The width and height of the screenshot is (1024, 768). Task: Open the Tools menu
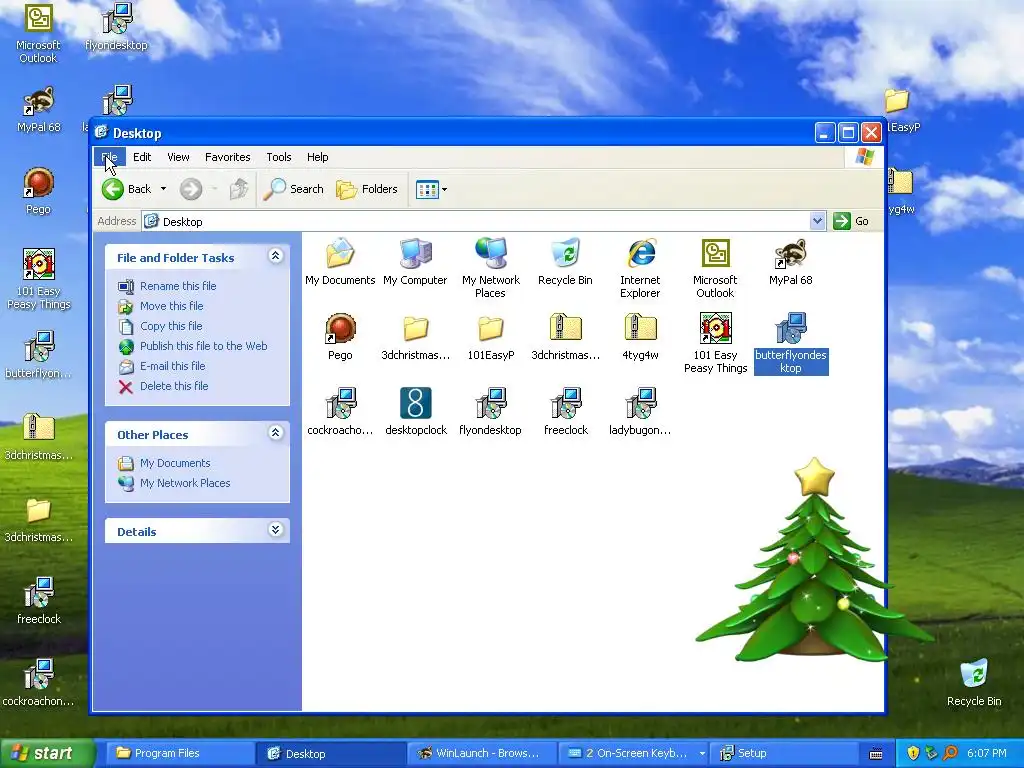pyautogui.click(x=278, y=157)
